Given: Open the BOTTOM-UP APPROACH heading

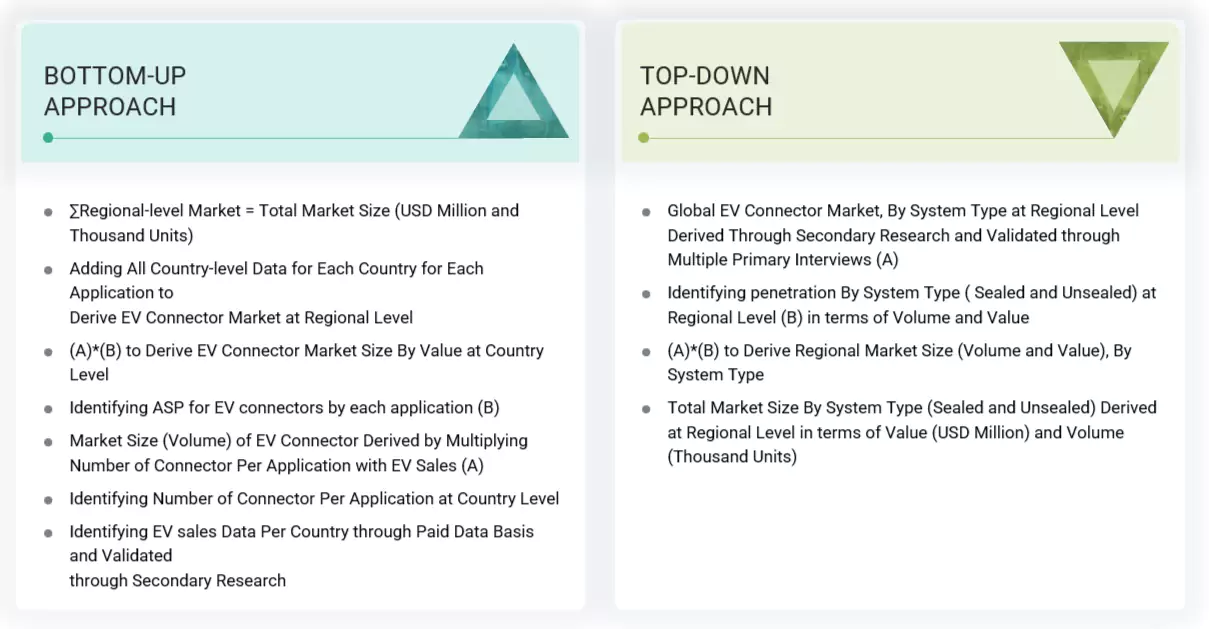Looking at the screenshot, I should pyautogui.click(x=113, y=91).
